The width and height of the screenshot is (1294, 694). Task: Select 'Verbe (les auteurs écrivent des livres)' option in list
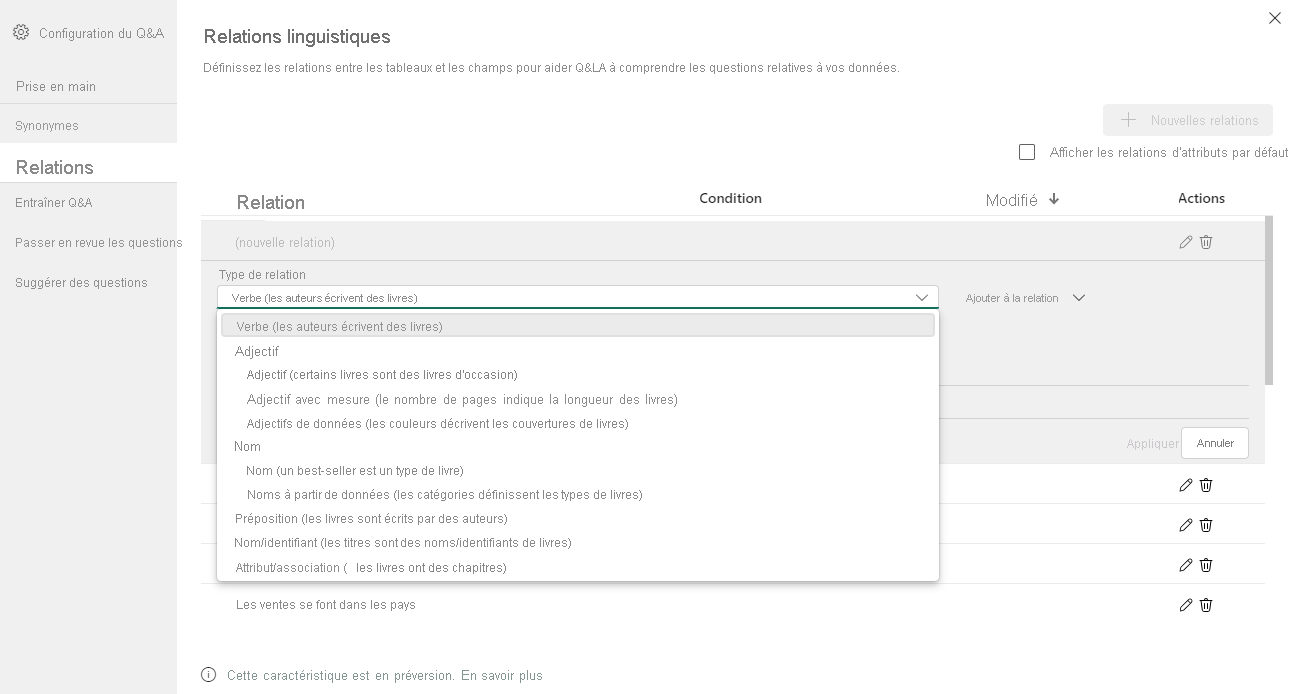[578, 326]
